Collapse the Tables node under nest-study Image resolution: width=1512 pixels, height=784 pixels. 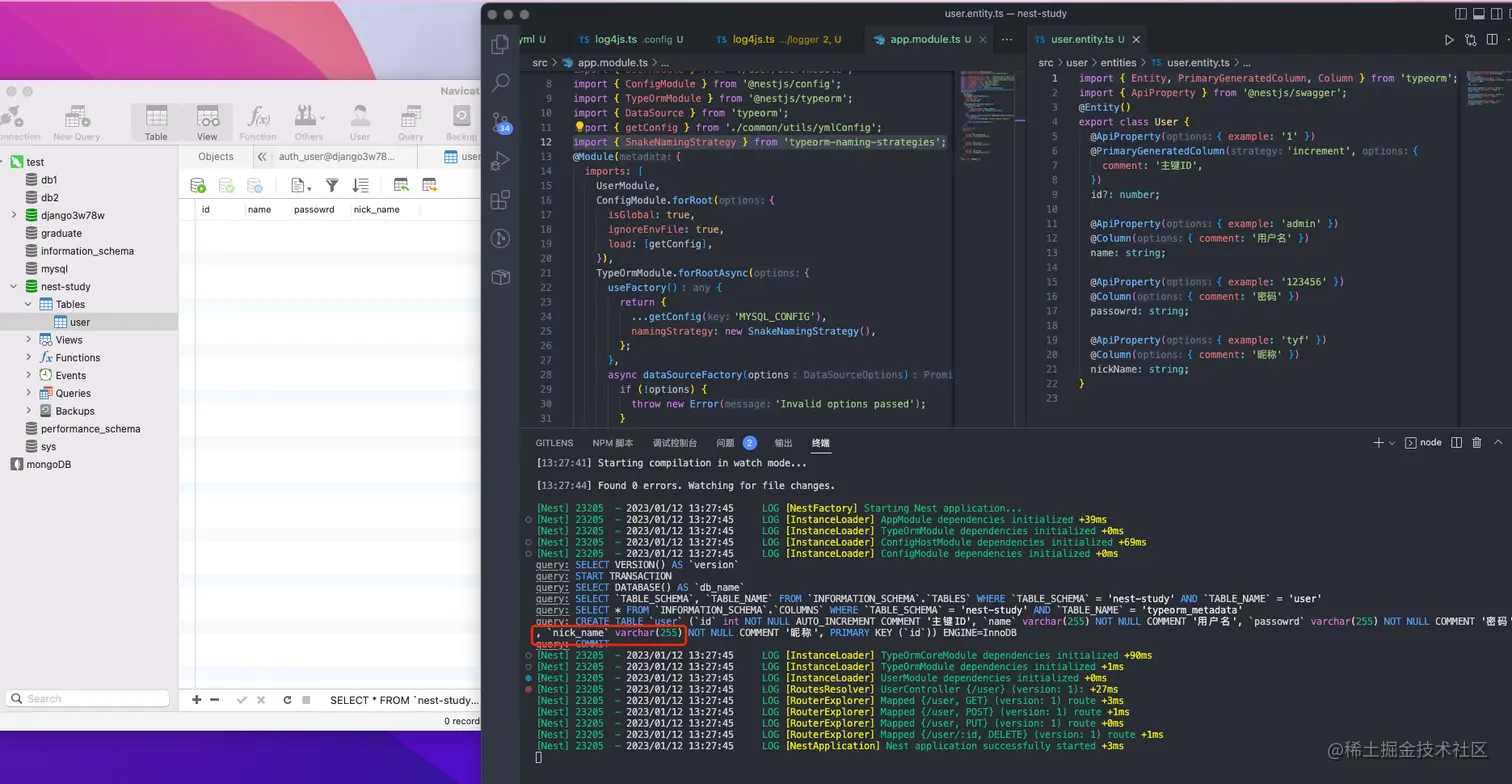click(28, 304)
